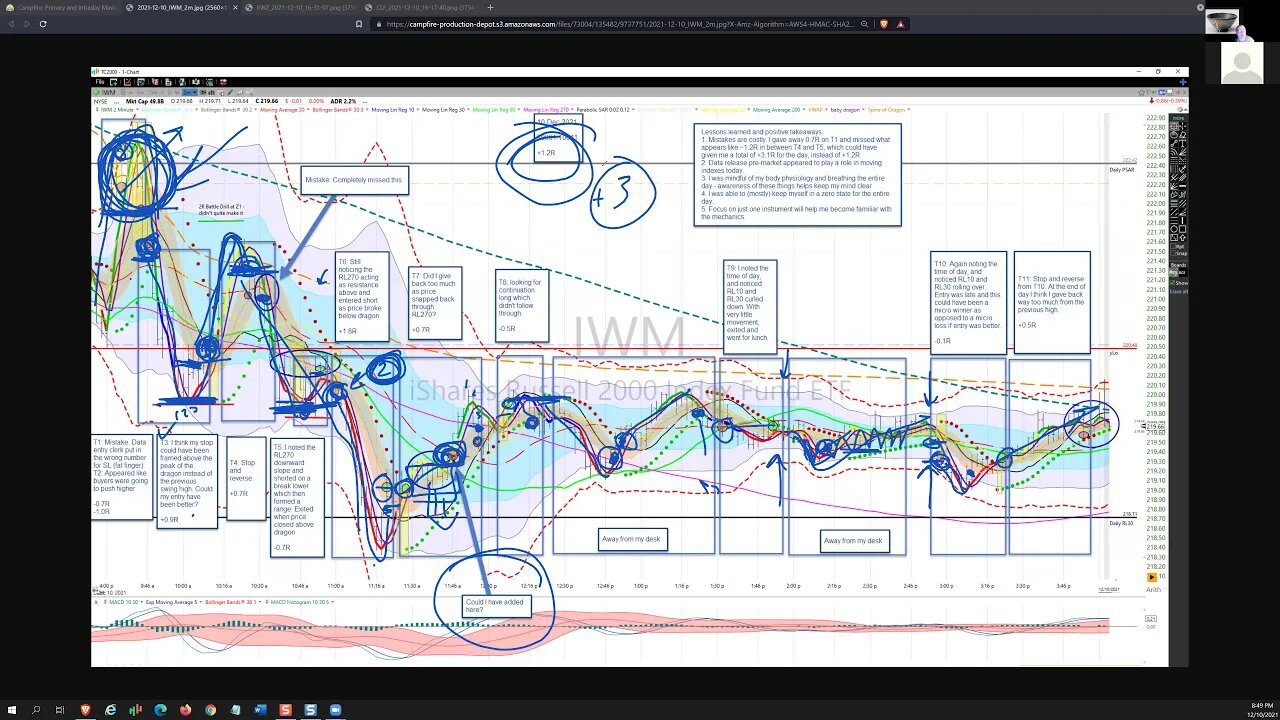The width and height of the screenshot is (1280, 720).
Task: Open the MACD Histogram 10 30 5 label
Action: [x=302, y=602]
